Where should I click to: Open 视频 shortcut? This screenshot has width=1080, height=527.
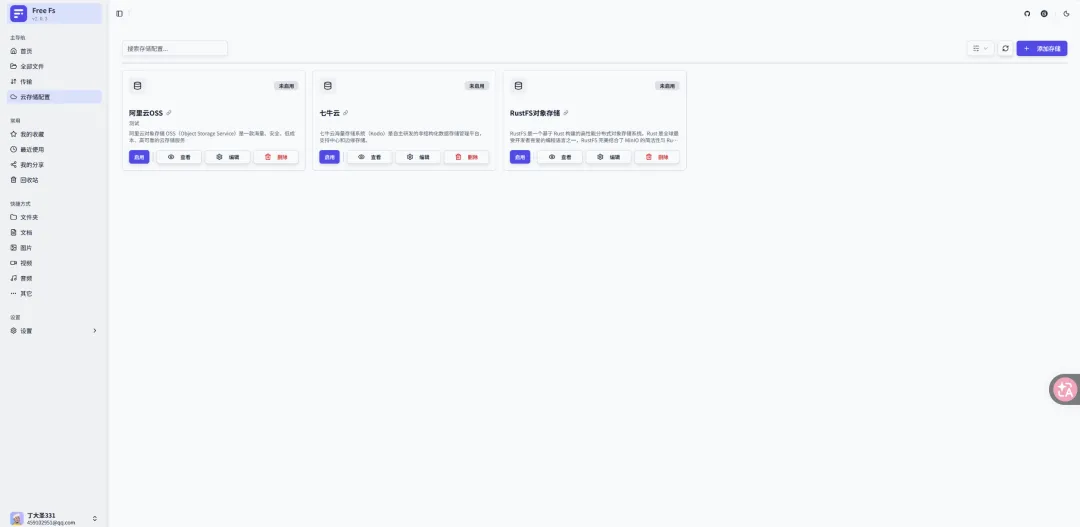click(54, 263)
